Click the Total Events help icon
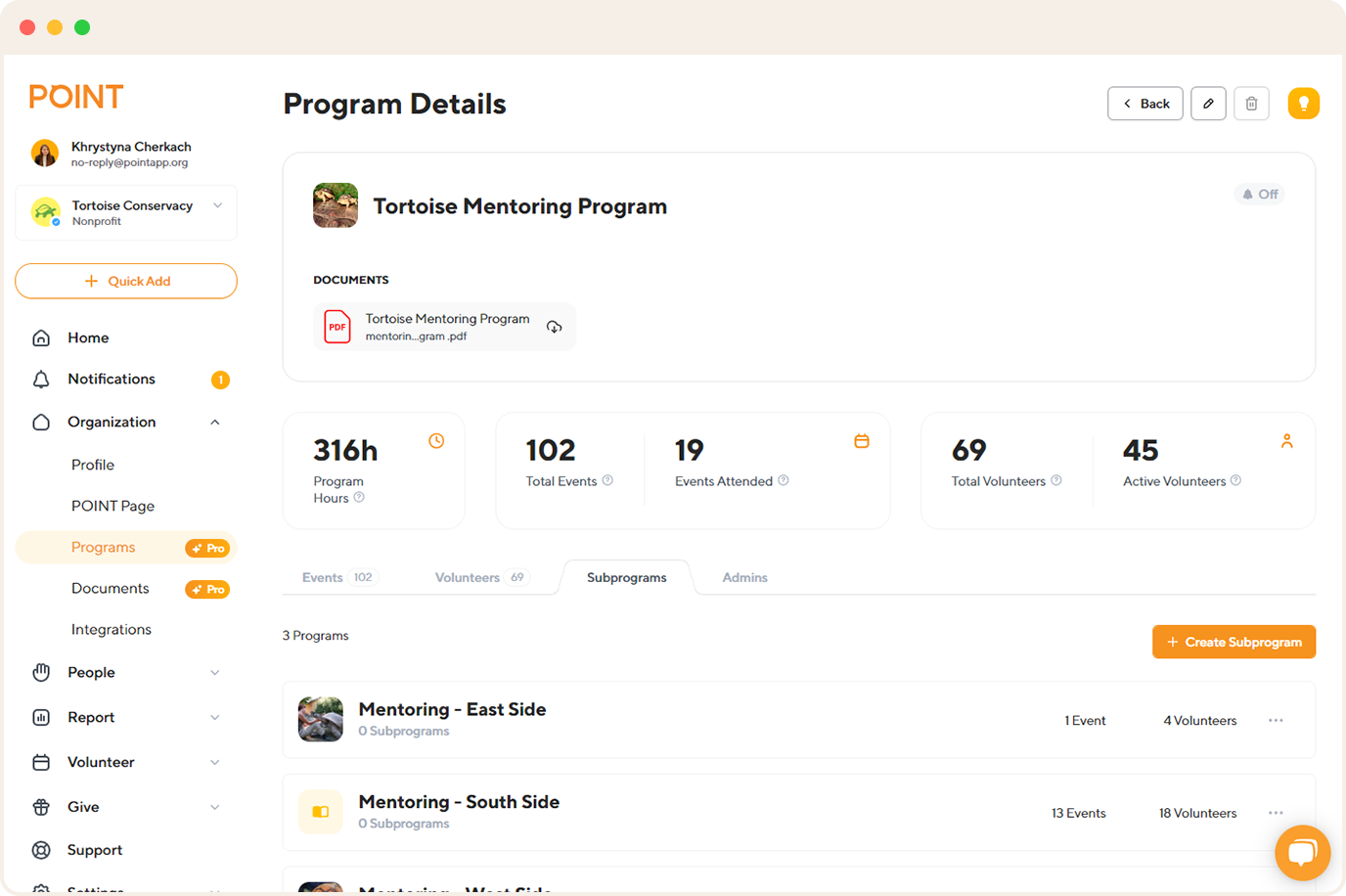Screen dimensions: 1346x896 (607, 480)
